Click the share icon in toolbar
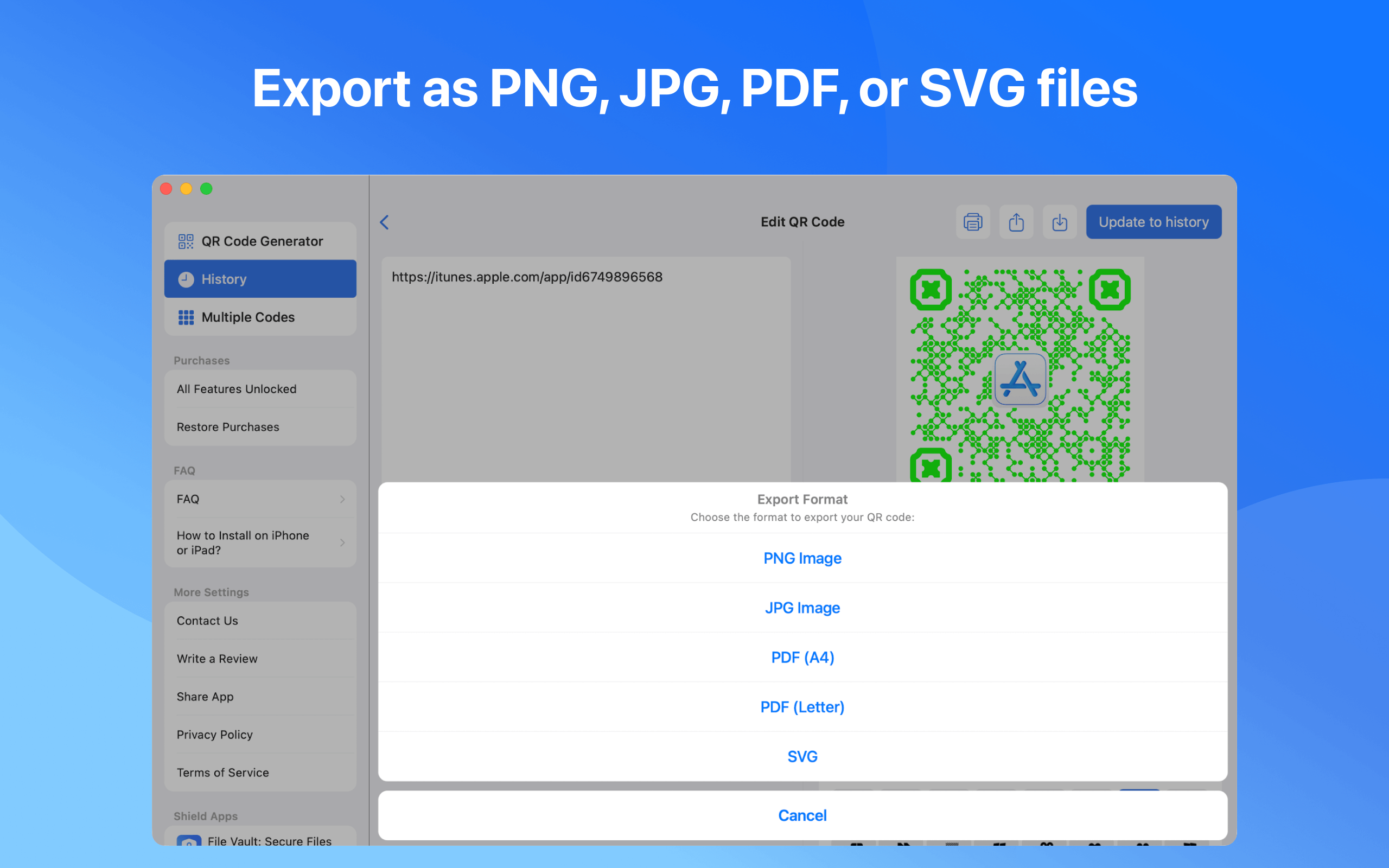 point(1016,222)
